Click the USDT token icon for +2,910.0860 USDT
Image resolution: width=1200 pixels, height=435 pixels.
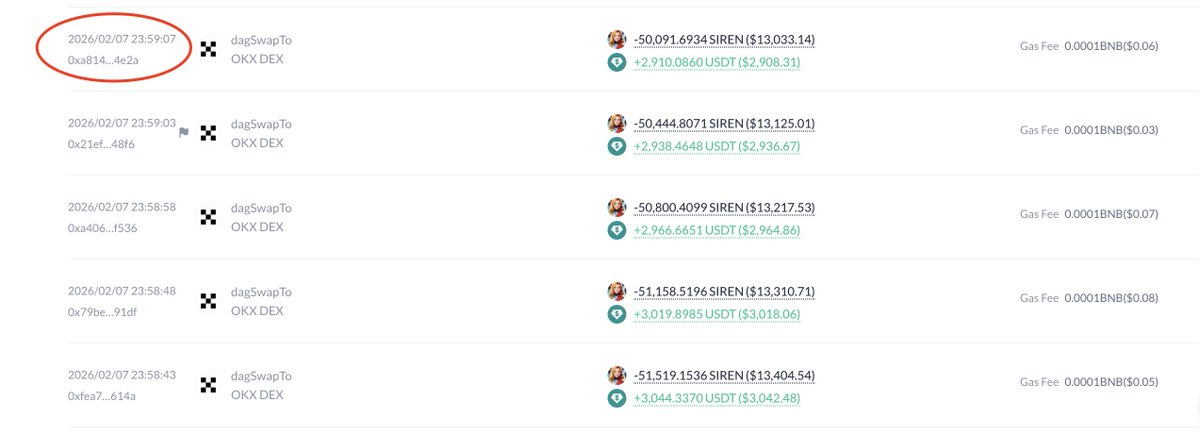(617, 62)
